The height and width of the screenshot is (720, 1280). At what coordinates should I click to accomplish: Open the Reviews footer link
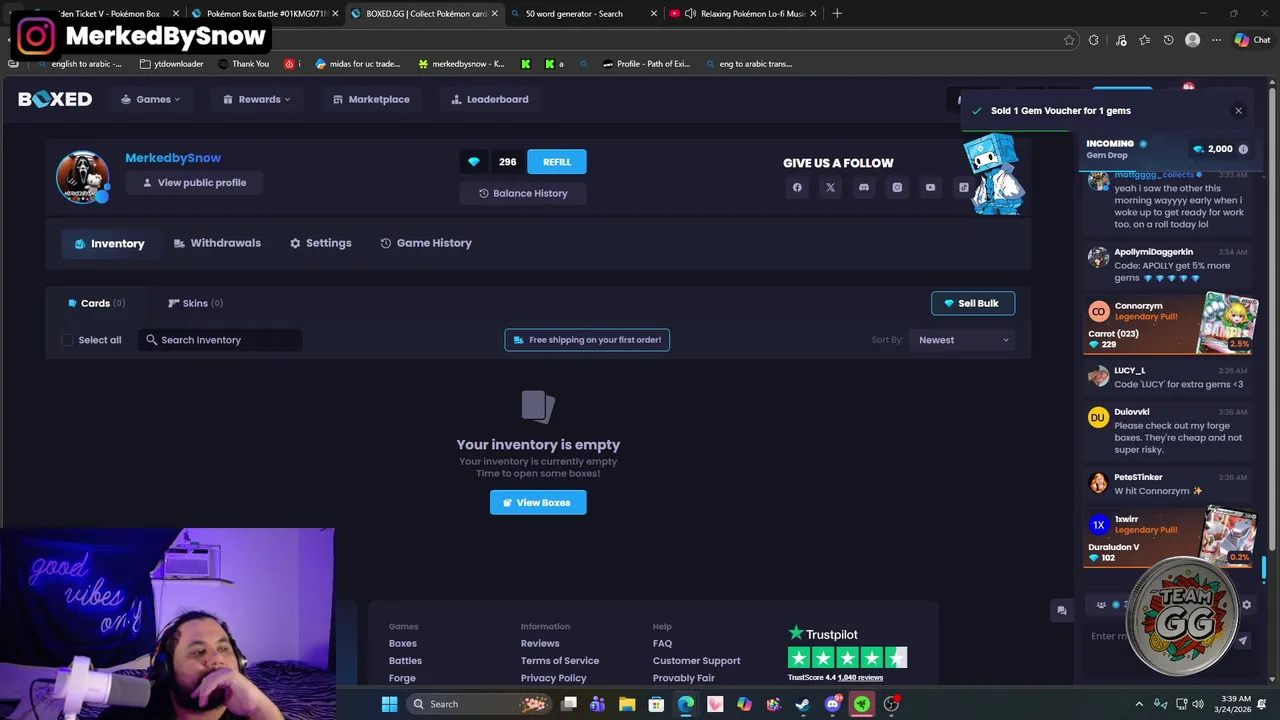(540, 643)
